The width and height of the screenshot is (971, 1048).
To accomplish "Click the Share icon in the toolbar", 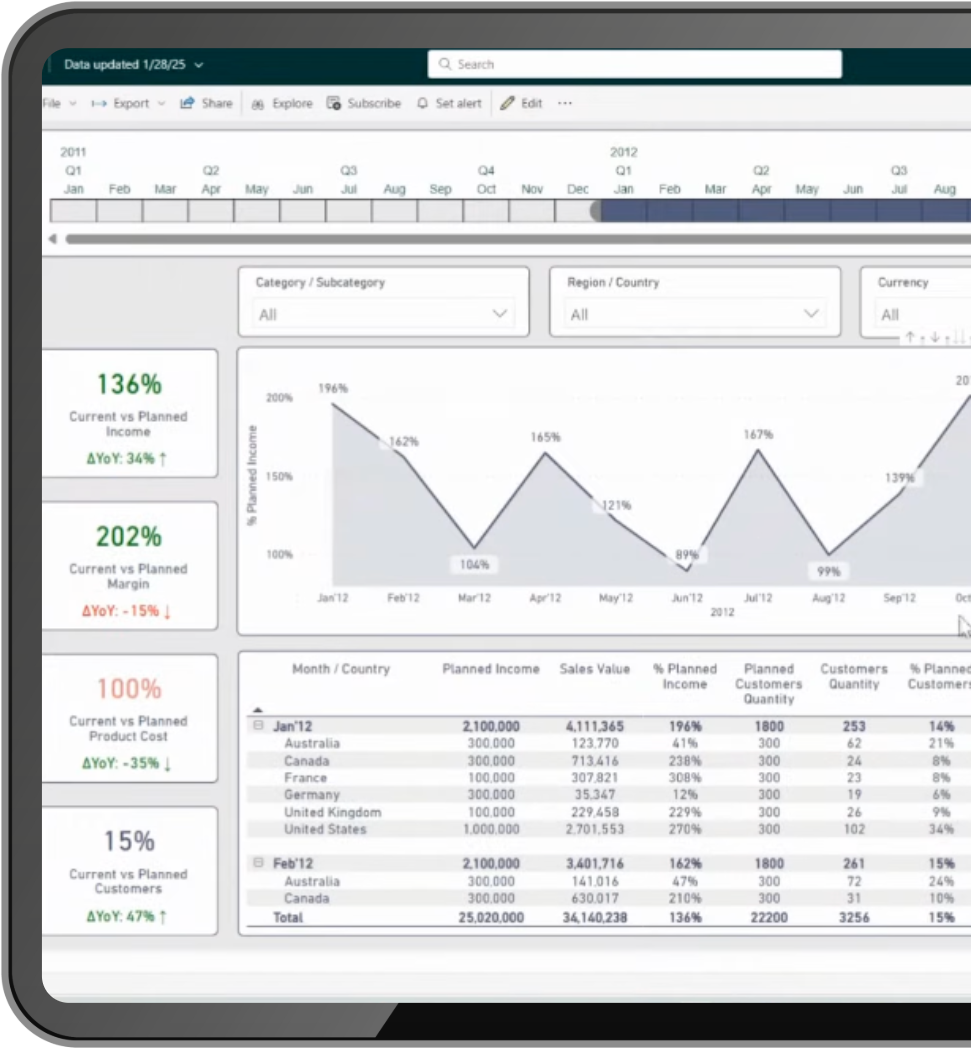I will (x=187, y=103).
